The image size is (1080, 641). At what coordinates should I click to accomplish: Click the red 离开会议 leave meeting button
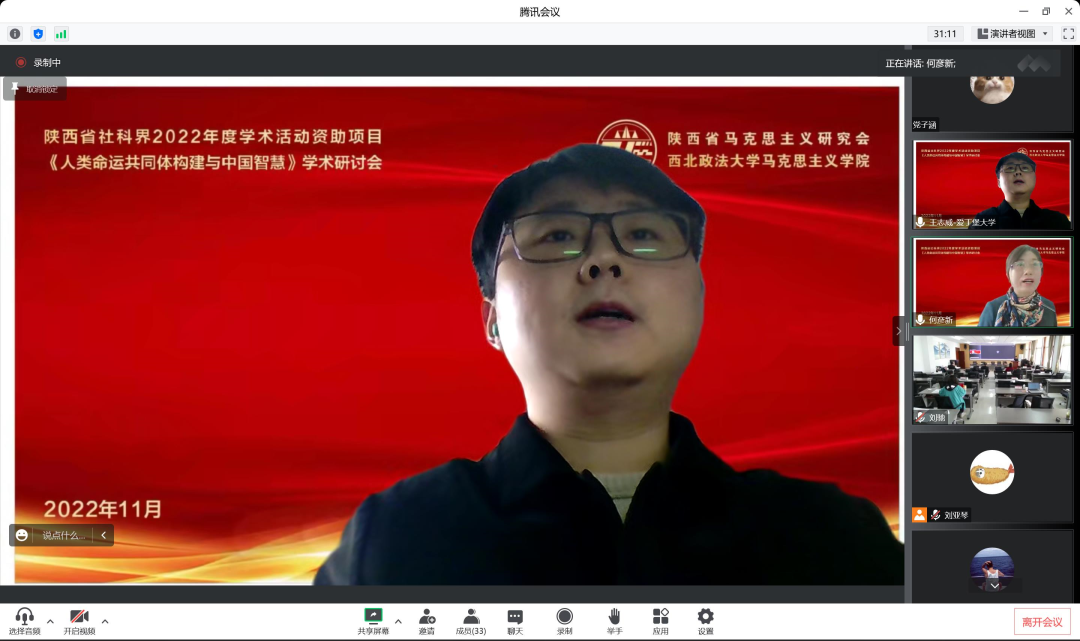(x=1042, y=622)
